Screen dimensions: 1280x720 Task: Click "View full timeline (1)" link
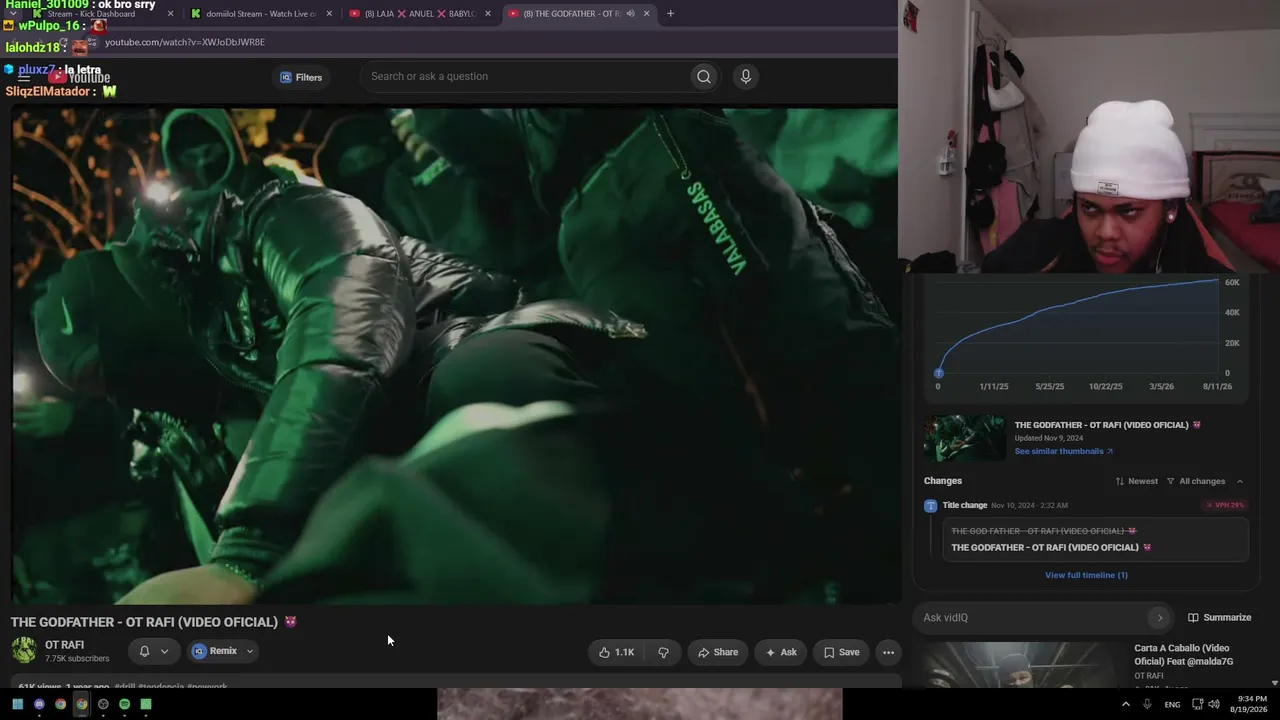click(1086, 575)
